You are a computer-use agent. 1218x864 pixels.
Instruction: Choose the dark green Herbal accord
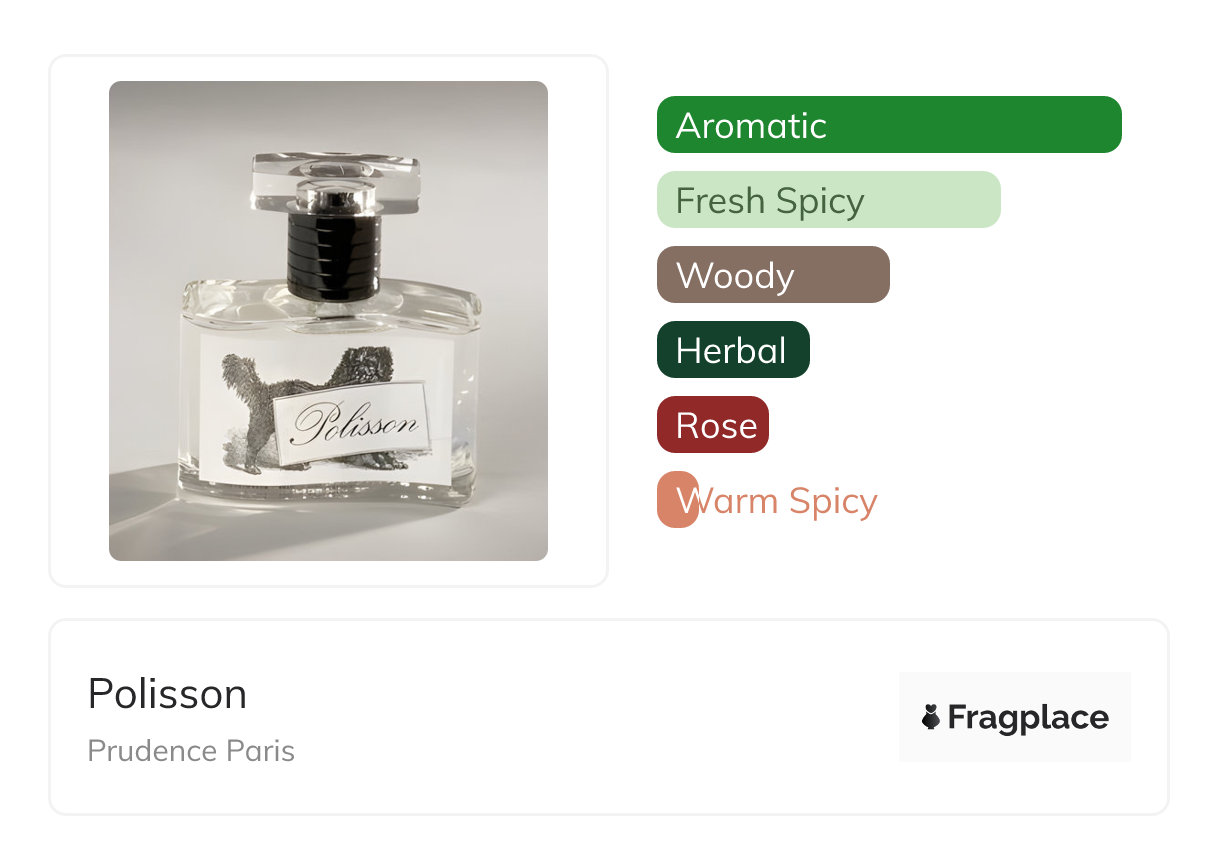click(x=733, y=350)
